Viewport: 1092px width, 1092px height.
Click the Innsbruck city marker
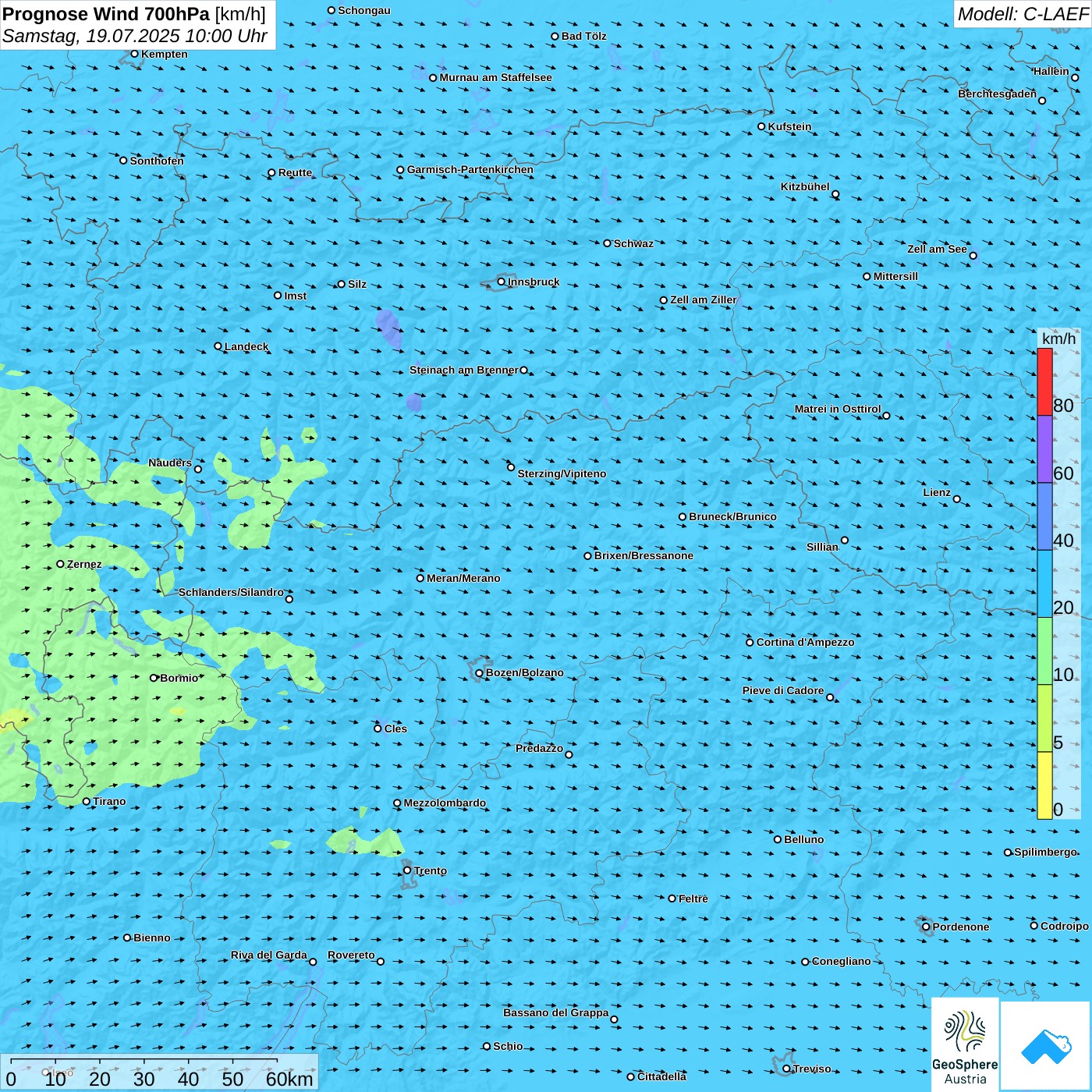[x=502, y=282]
